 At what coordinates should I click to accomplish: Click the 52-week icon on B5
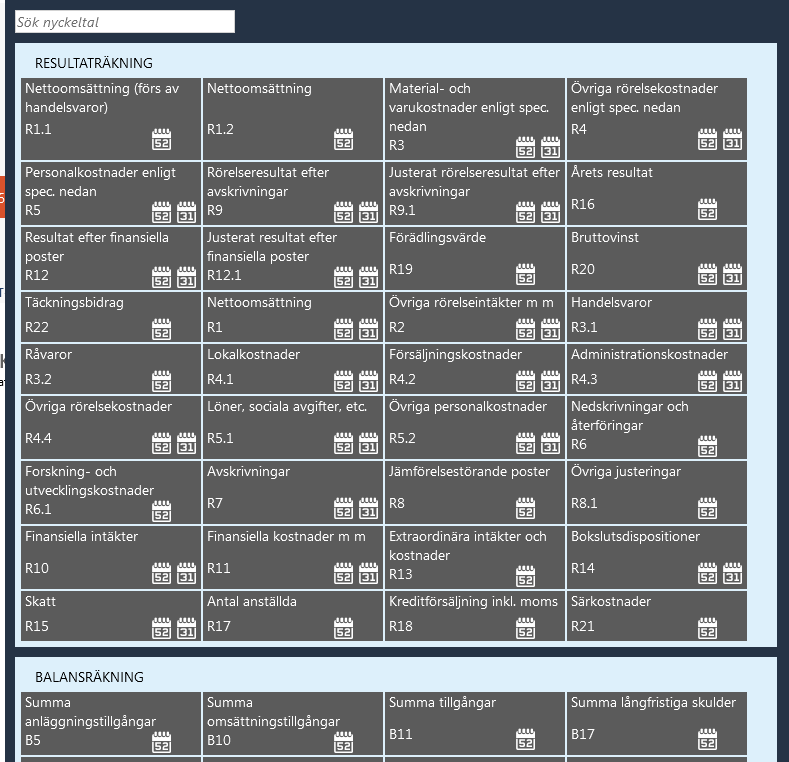(x=162, y=742)
